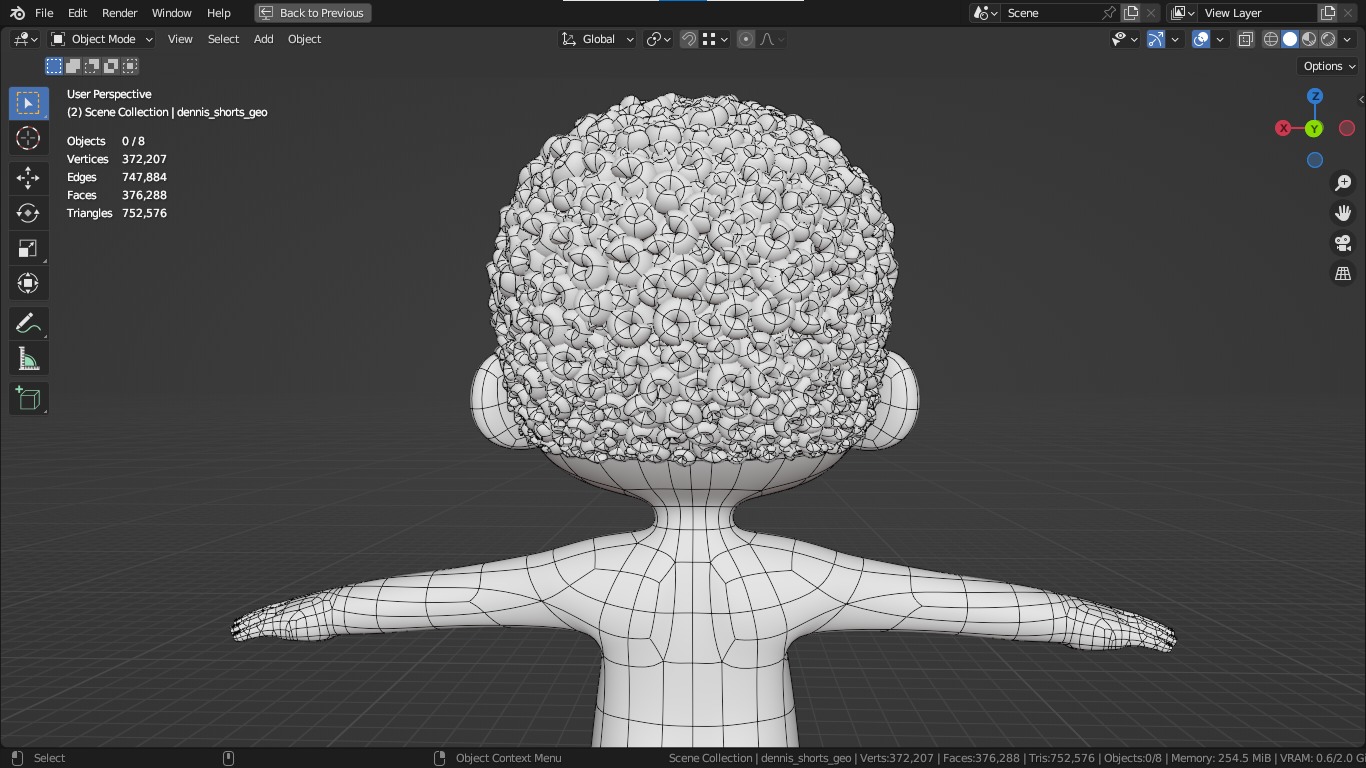This screenshot has height=768, width=1366.
Task: Add a new View Layer
Action: tap(1328, 13)
